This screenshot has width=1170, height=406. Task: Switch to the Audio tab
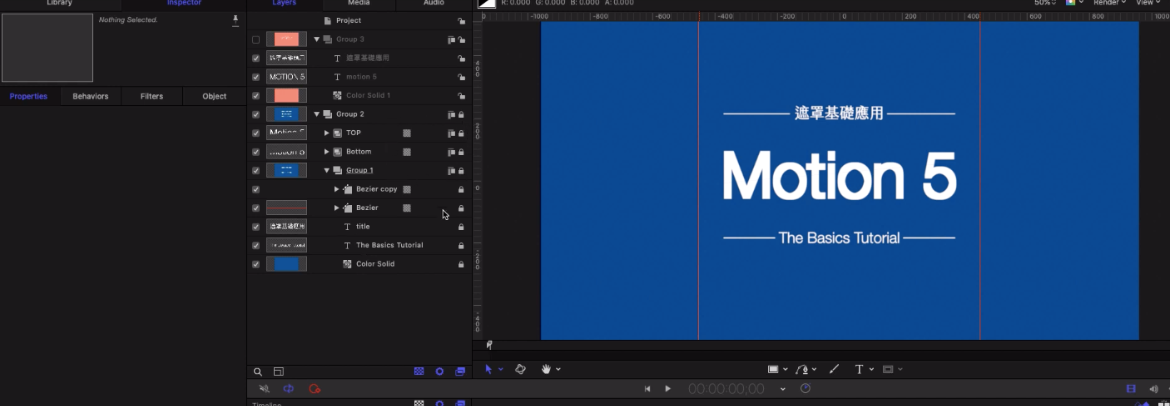[x=434, y=3]
